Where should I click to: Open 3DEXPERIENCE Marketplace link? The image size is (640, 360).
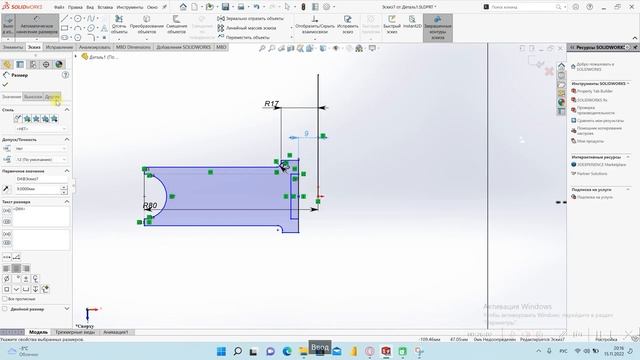click(x=601, y=164)
